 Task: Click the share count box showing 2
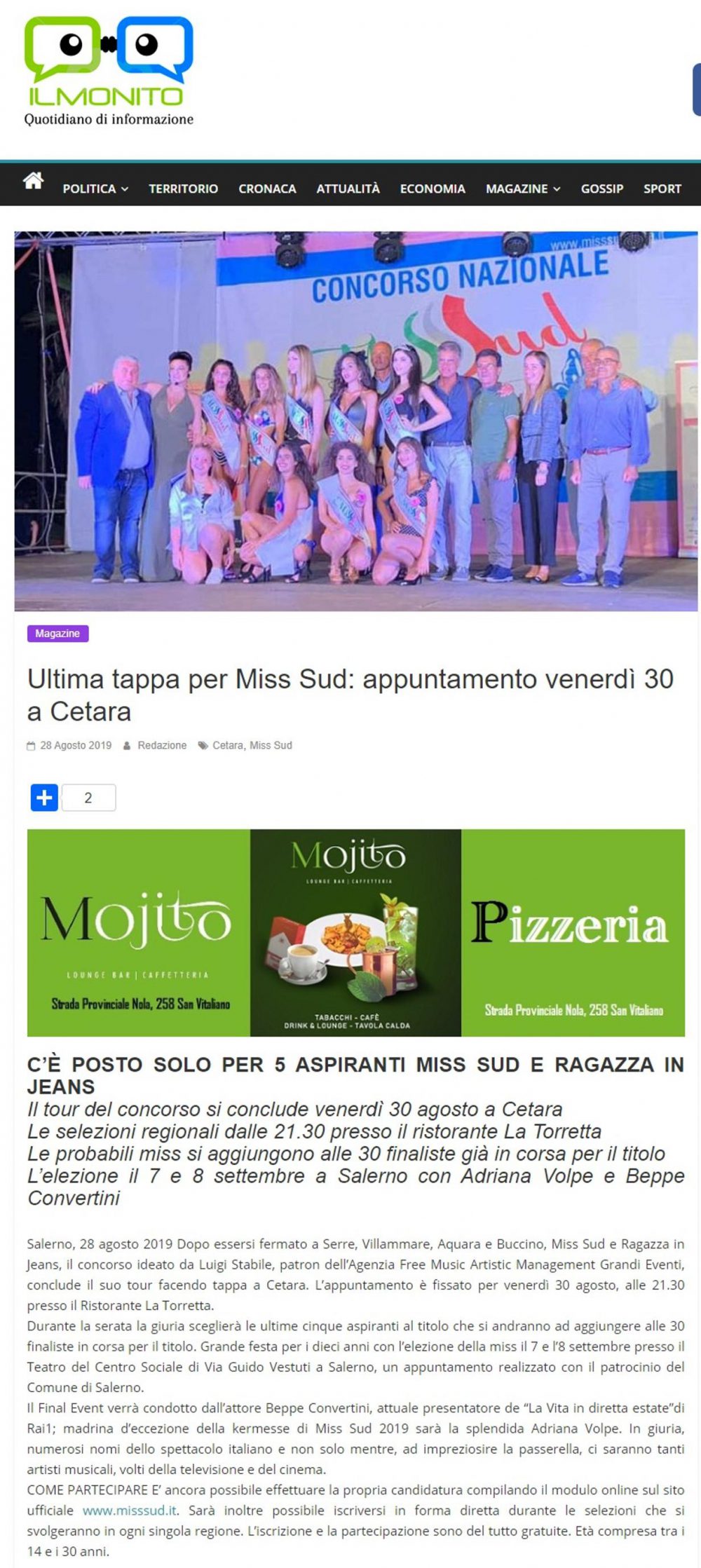tap(88, 798)
